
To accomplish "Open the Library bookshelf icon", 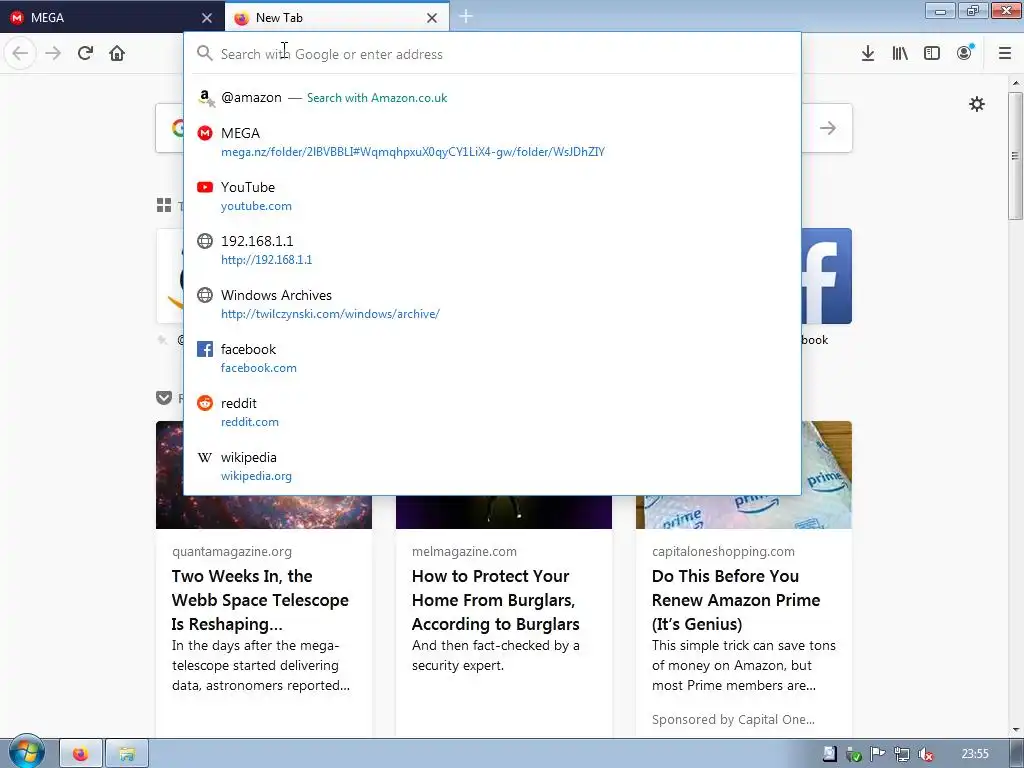I will tap(900, 54).
